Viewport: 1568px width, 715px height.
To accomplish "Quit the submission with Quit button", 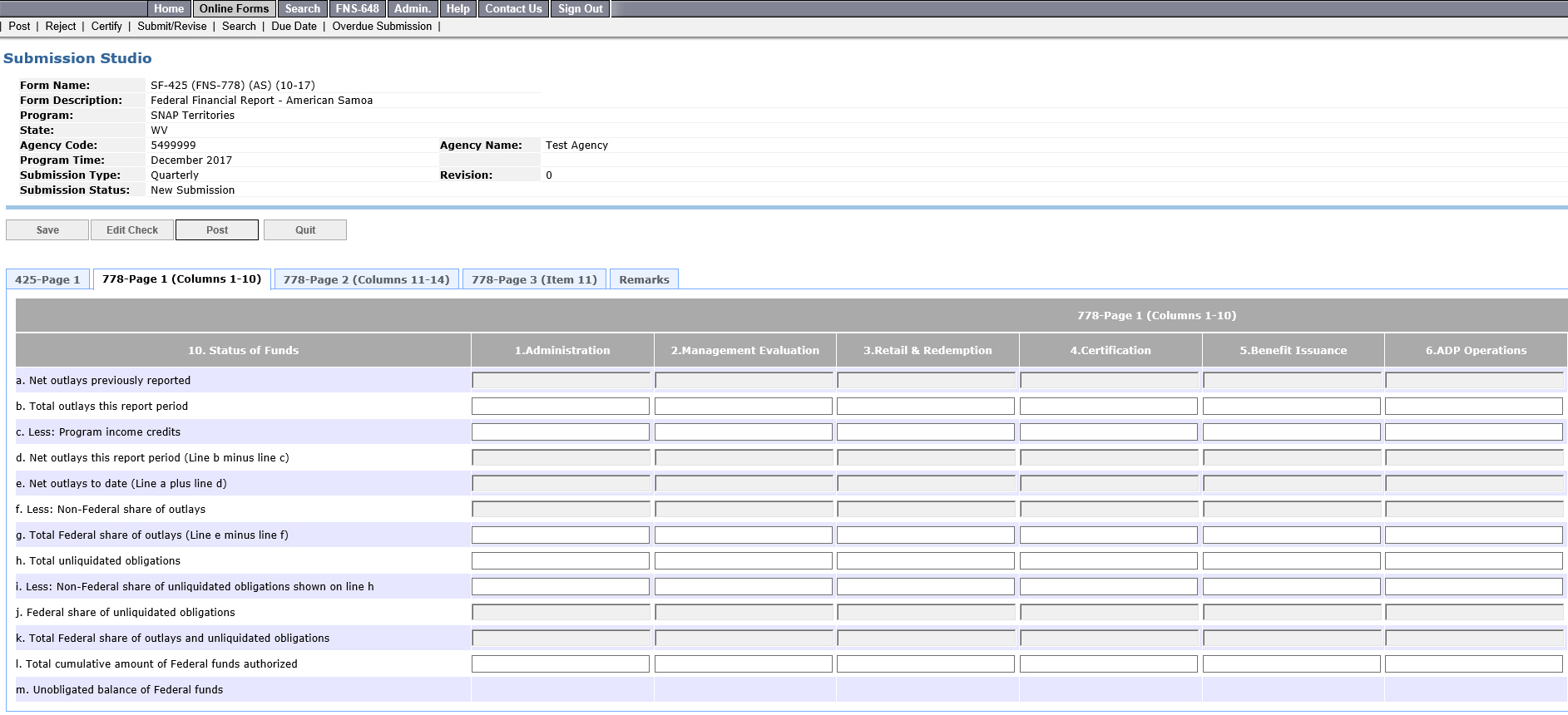I will click(305, 230).
